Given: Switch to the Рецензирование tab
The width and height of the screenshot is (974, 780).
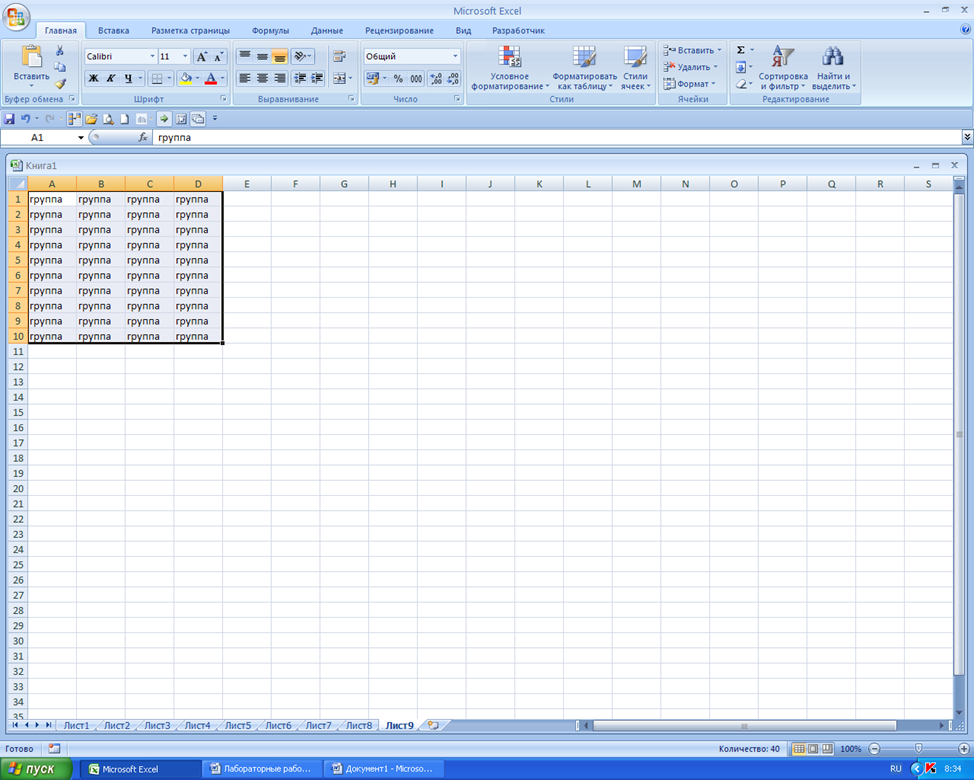Looking at the screenshot, I should click(x=399, y=30).
